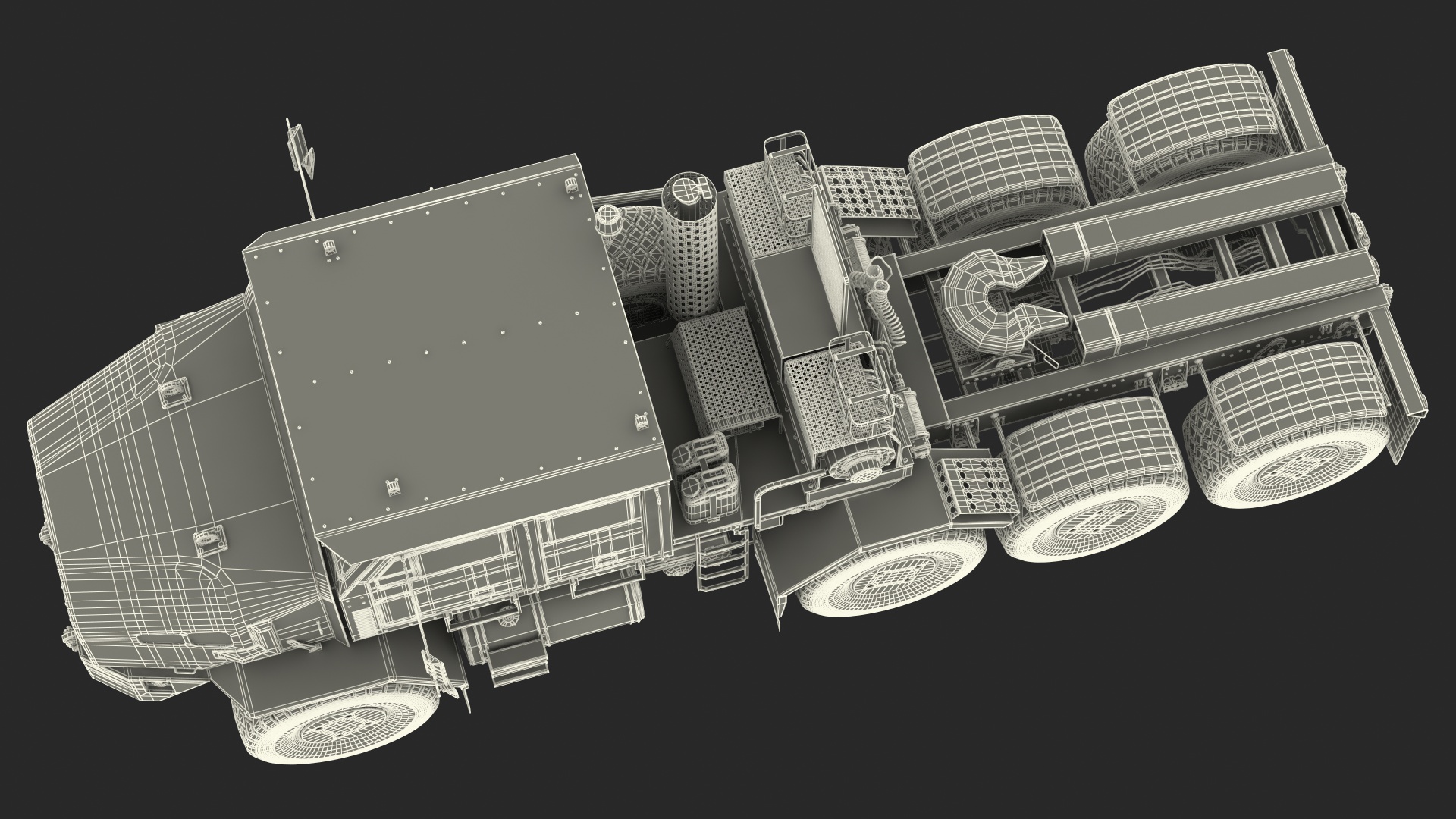Pick the jerry cans behind the cab
Viewport: 1456px width, 819px height.
(x=705, y=478)
